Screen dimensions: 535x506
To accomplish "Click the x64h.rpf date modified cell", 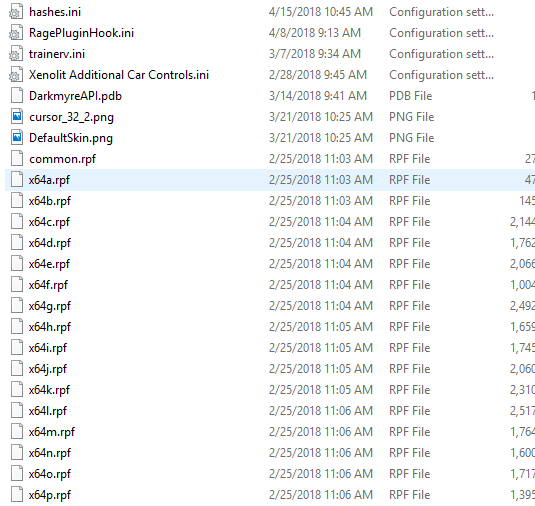I will tap(320, 327).
